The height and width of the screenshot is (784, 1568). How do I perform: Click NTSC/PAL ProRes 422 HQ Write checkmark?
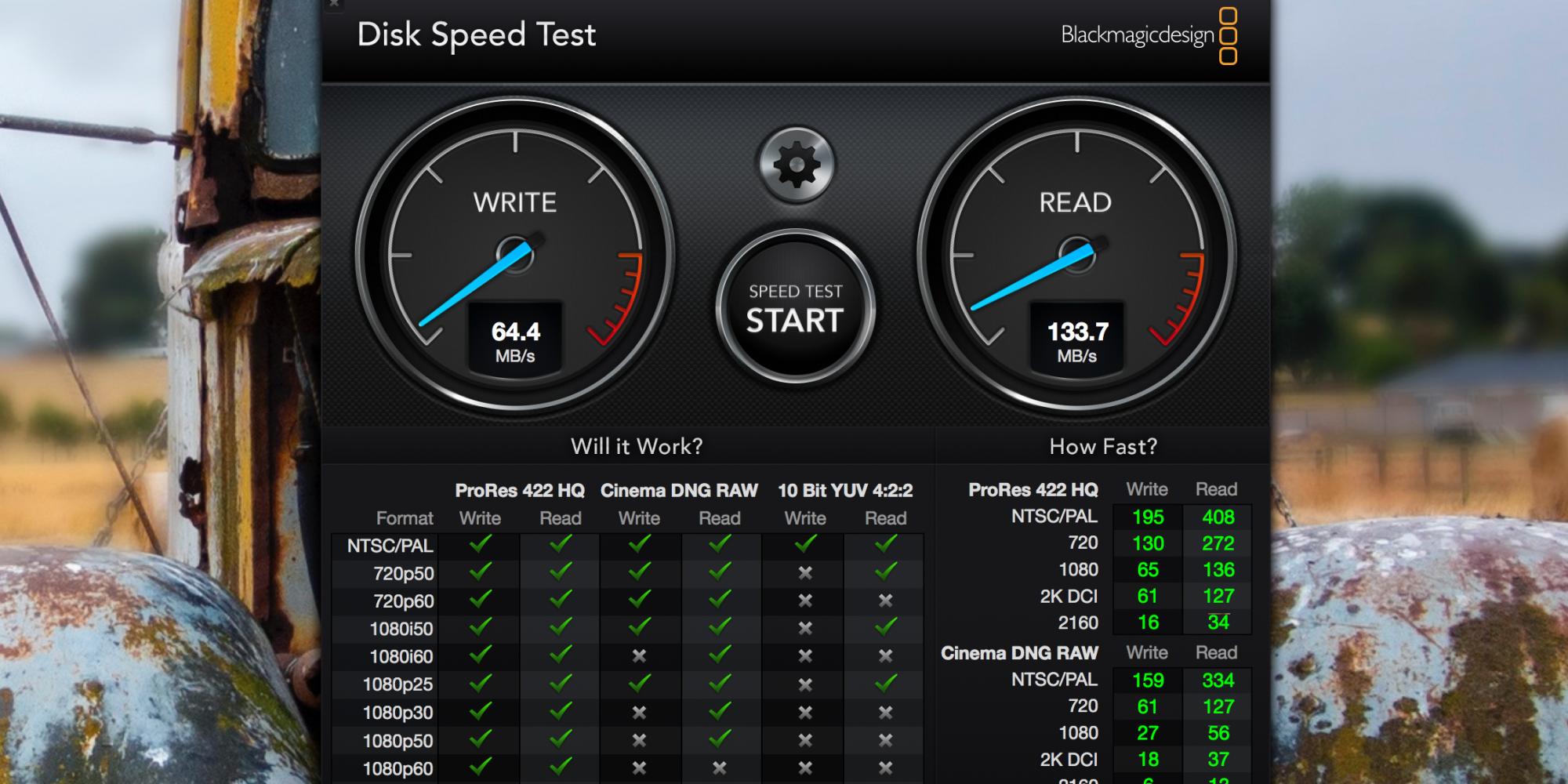click(x=480, y=543)
